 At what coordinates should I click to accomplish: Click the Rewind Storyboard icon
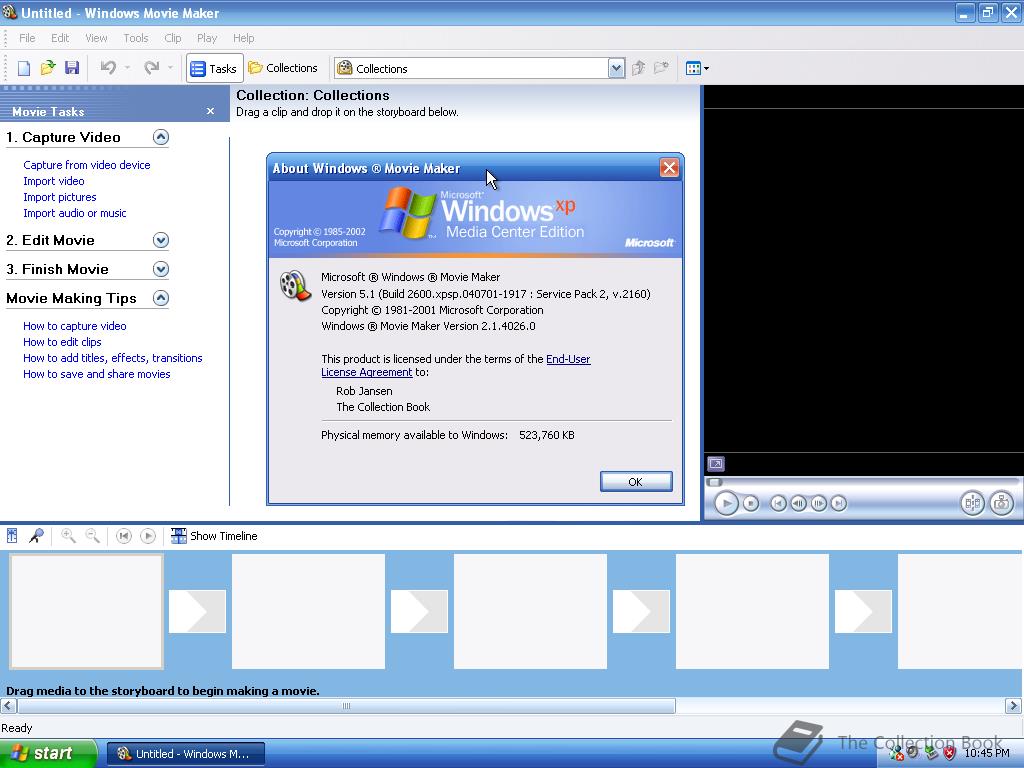pos(123,536)
